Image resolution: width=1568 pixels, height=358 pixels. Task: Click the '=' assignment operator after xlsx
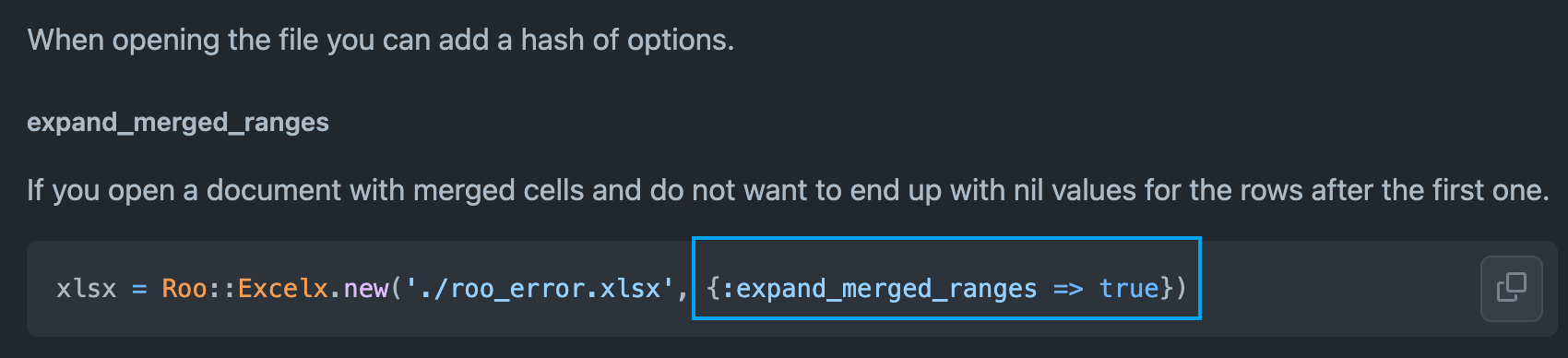139,289
